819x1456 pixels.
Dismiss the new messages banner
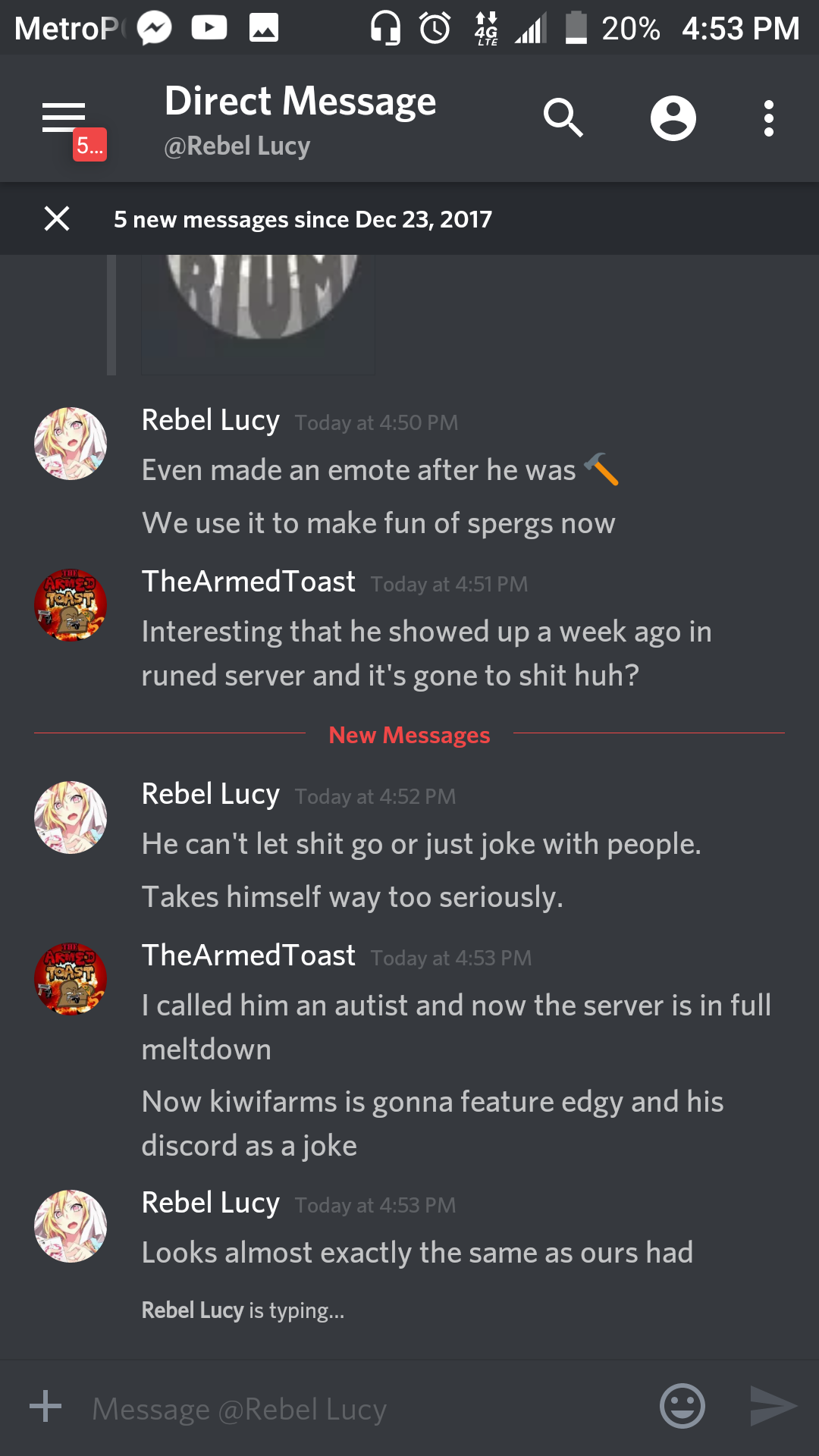tap(57, 218)
